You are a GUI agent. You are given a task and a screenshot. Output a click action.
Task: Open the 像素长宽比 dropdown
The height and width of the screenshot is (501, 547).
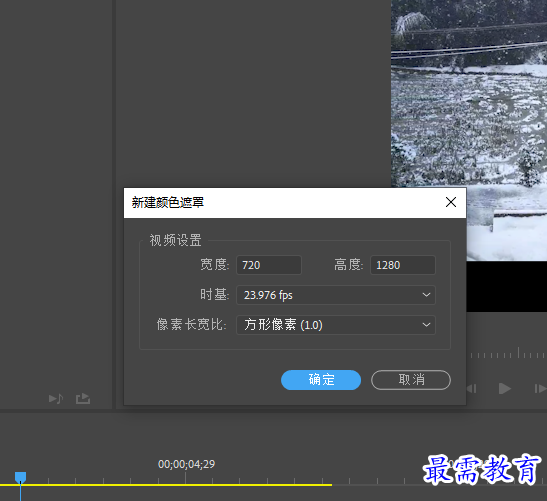[336, 325]
